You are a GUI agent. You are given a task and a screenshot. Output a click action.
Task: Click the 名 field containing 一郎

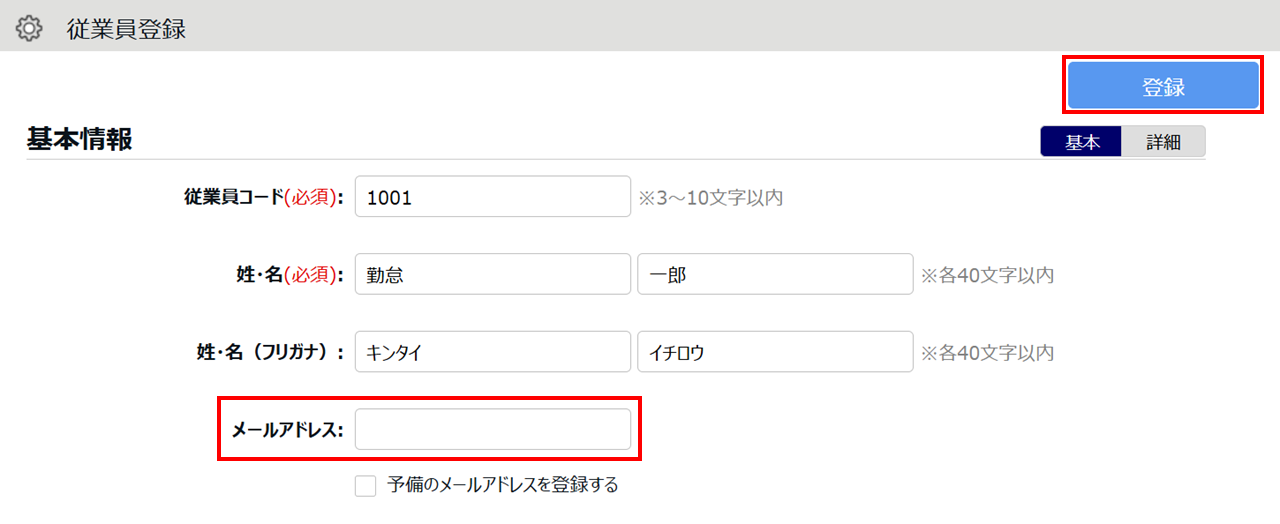tap(775, 274)
